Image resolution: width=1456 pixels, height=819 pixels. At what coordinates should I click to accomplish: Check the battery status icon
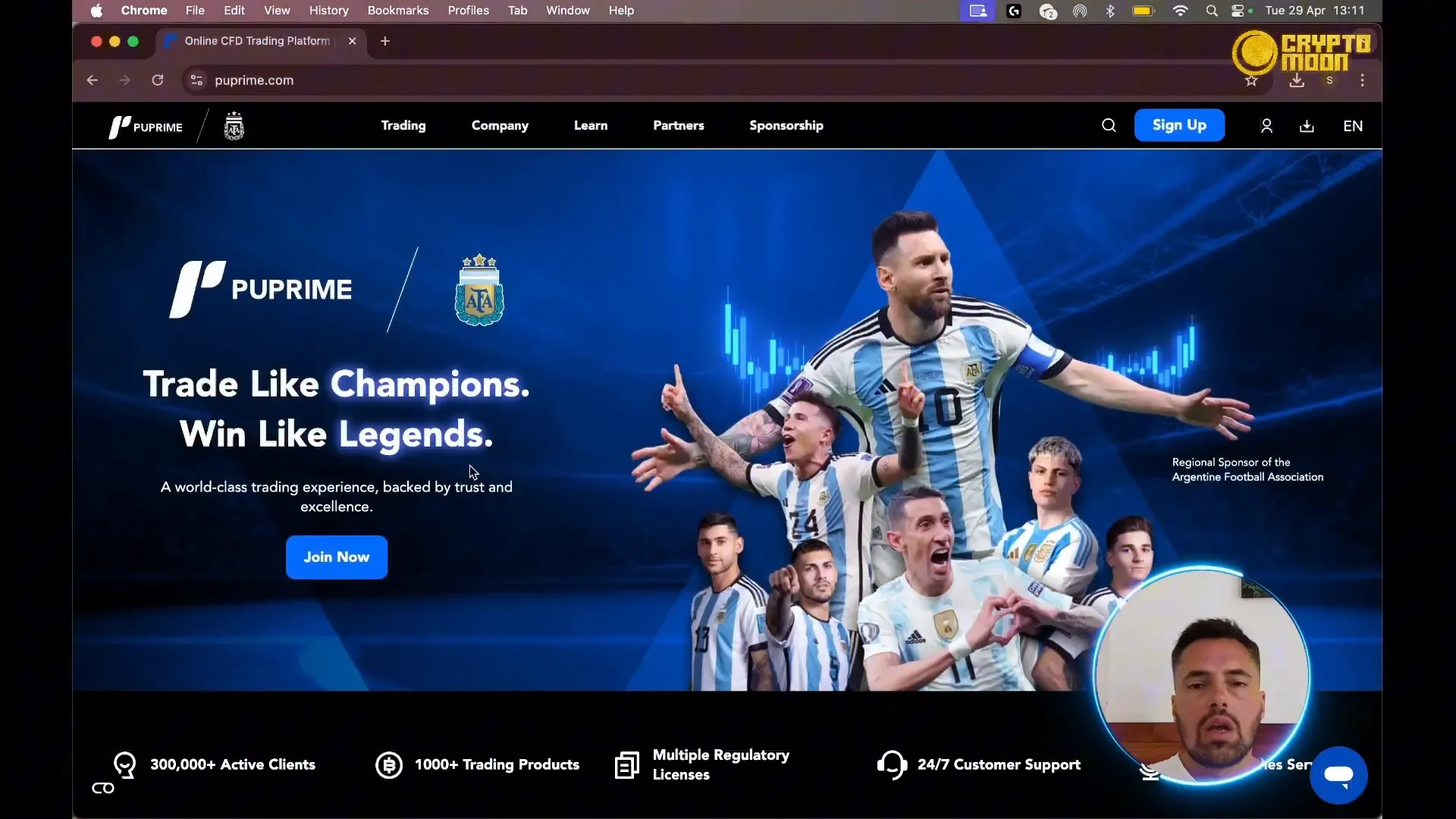[1143, 11]
